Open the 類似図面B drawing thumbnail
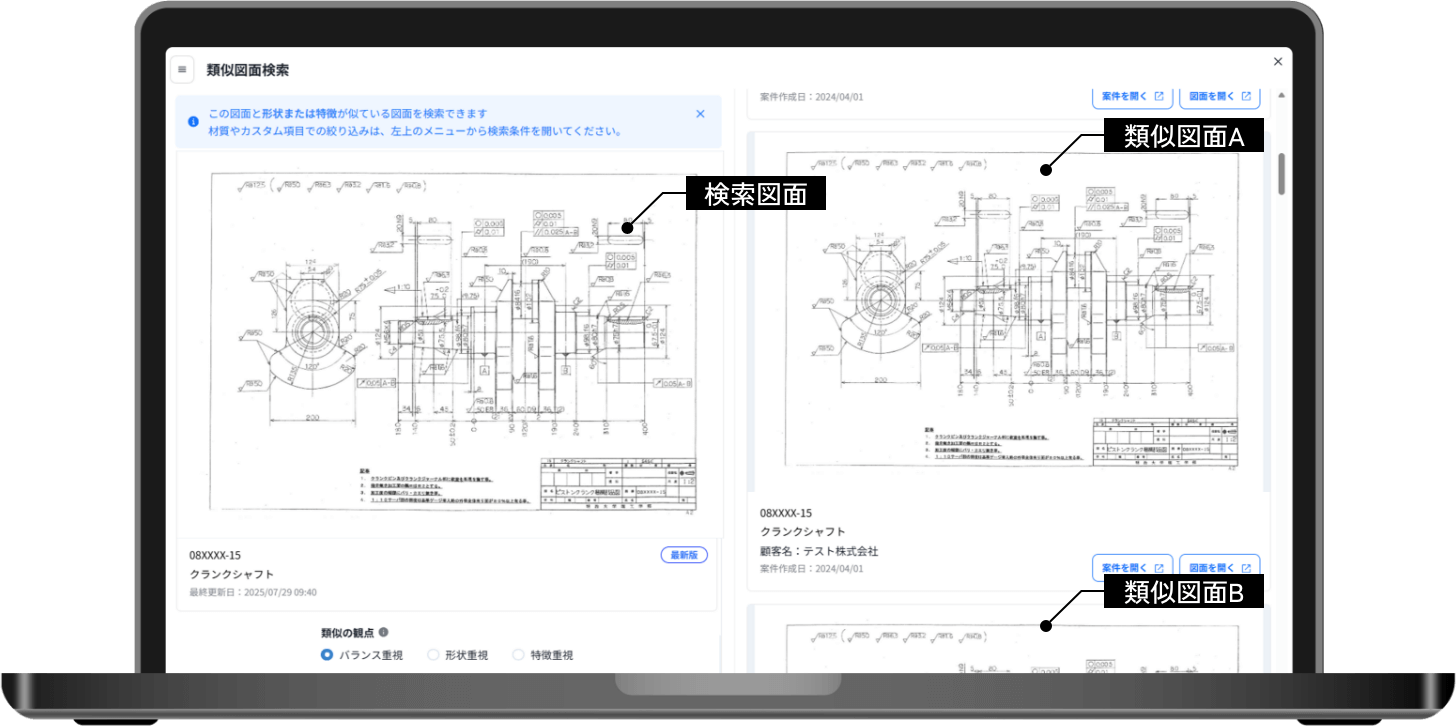 coord(1007,645)
